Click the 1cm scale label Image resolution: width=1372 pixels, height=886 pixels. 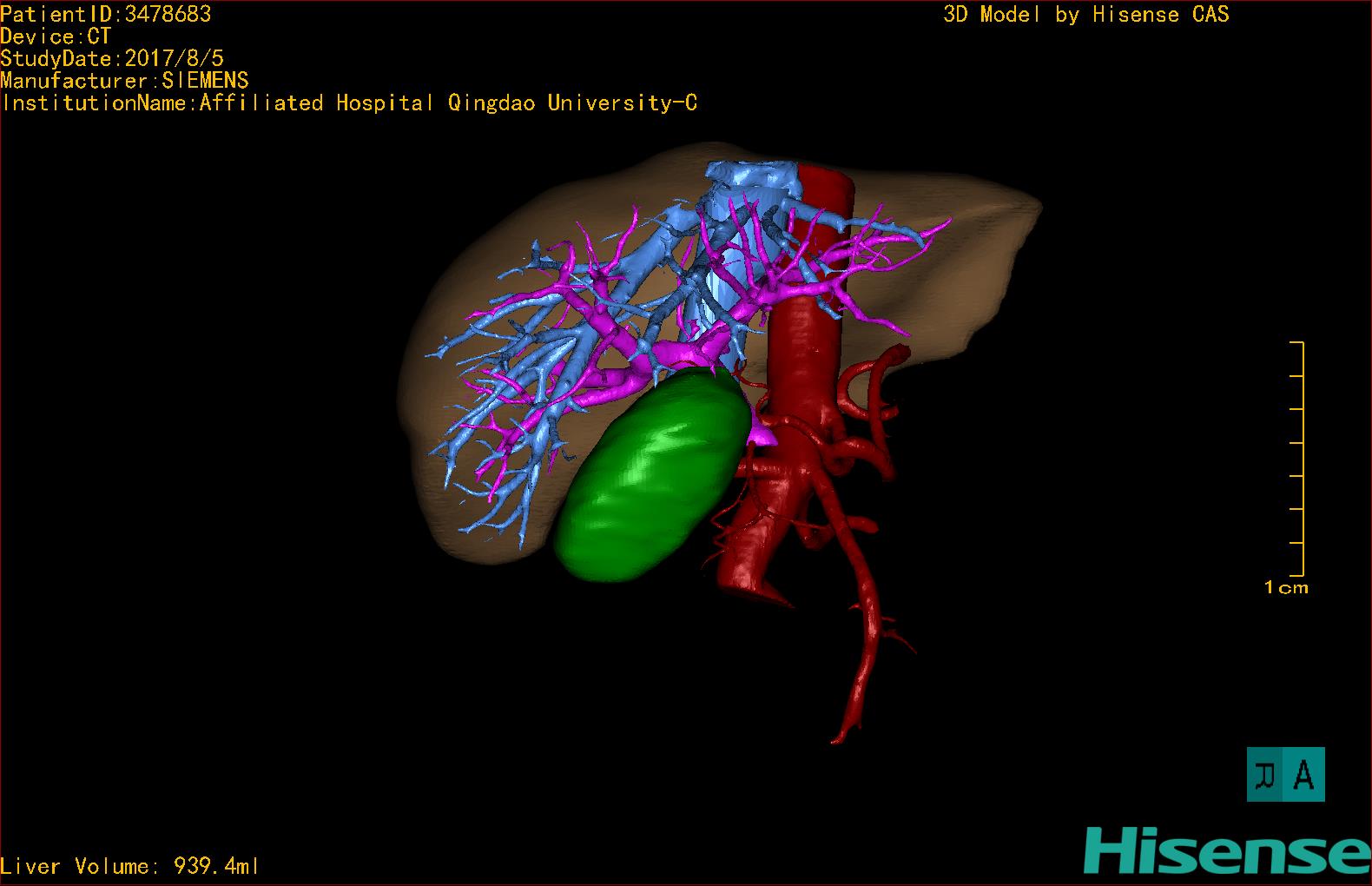tap(1286, 588)
